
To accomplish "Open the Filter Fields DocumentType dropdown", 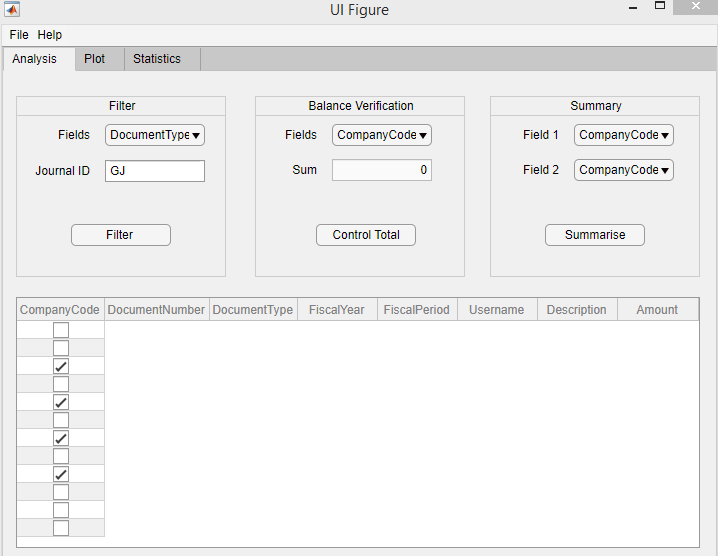I will click(x=155, y=135).
